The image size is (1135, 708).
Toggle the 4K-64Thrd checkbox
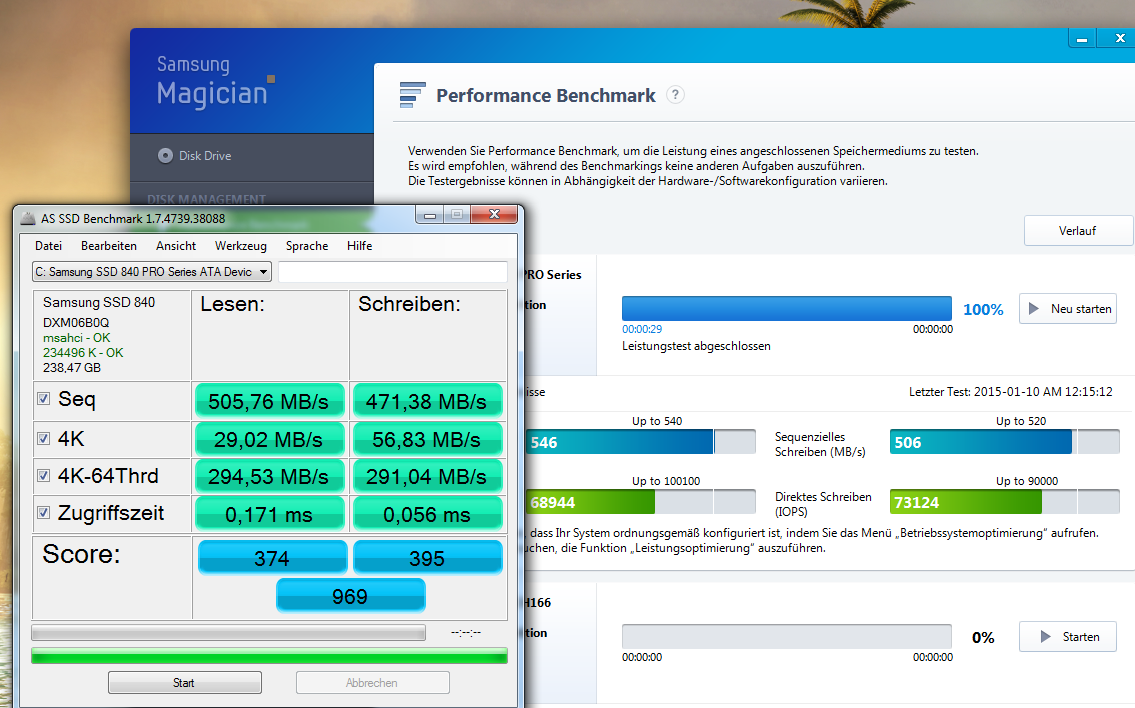[x=43, y=476]
